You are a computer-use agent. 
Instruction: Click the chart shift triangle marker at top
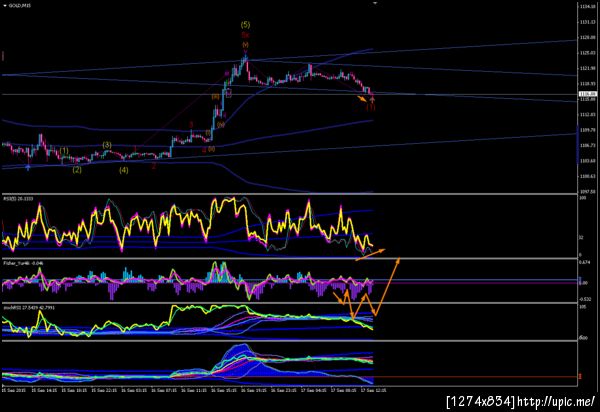pos(375,3)
